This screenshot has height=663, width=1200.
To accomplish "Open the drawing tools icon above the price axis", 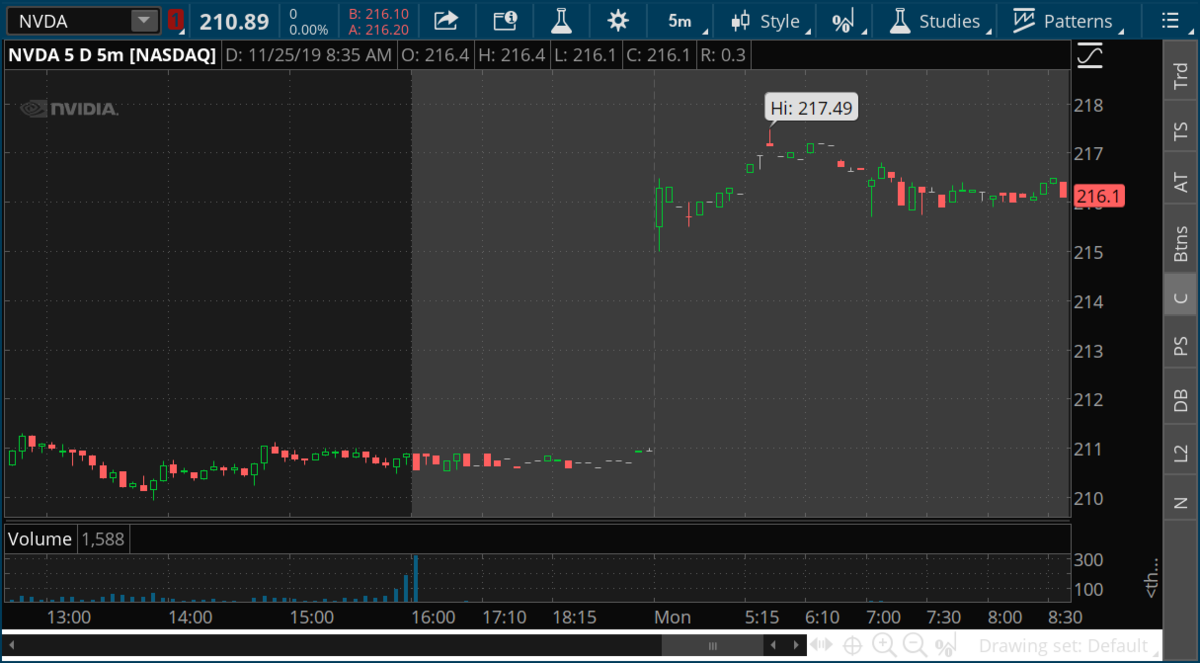I will tap(1090, 56).
